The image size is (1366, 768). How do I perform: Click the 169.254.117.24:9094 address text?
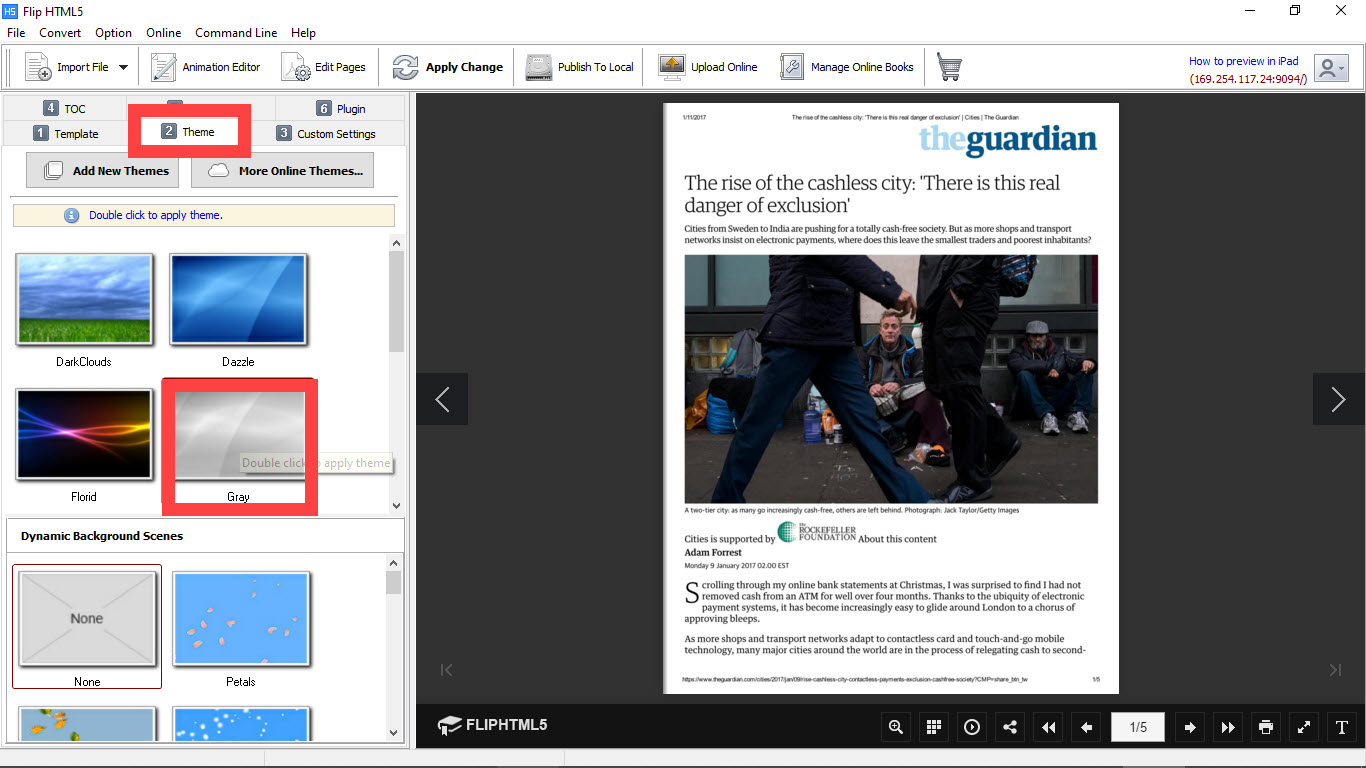[x=1248, y=79]
